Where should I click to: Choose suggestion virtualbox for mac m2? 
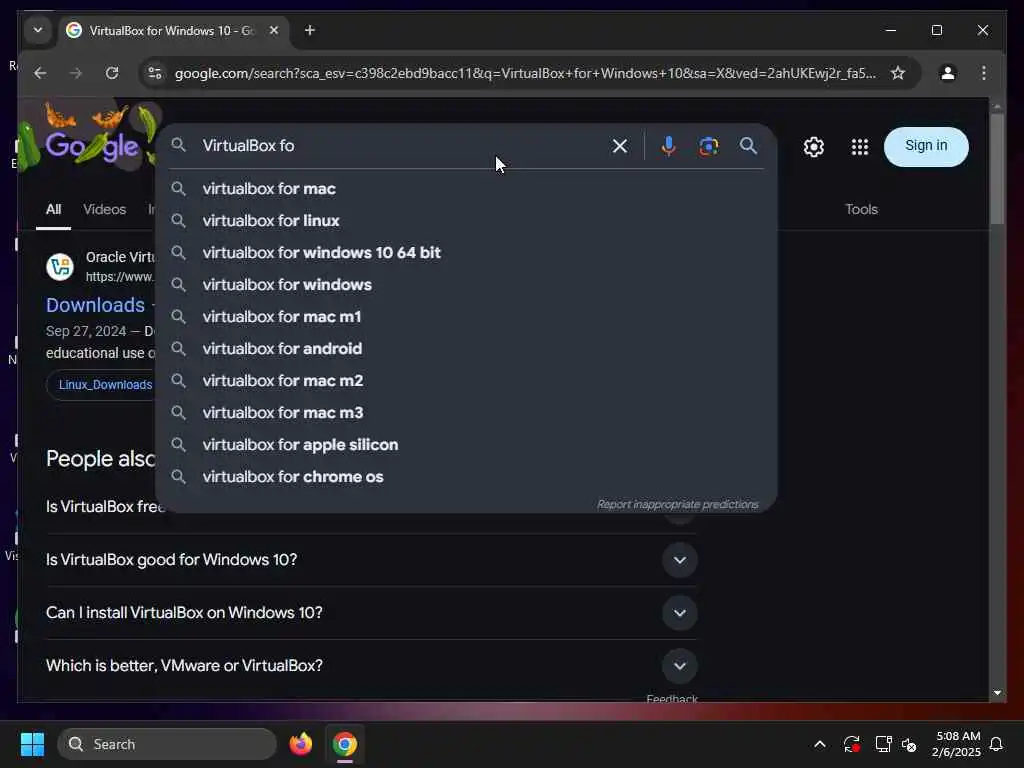466,381
